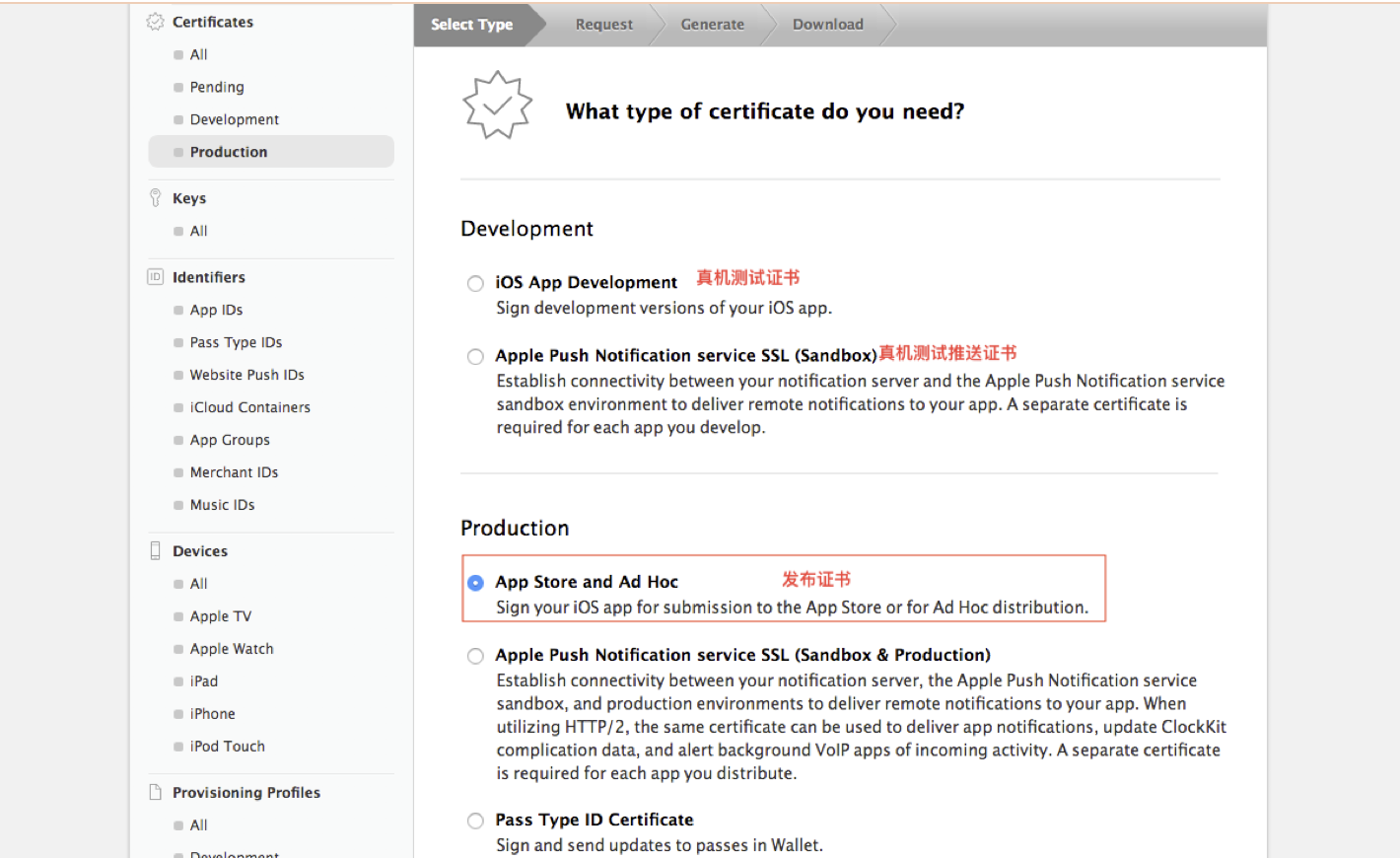Click 'Sign and send updates to passes in Wallet.' text

[x=660, y=845]
